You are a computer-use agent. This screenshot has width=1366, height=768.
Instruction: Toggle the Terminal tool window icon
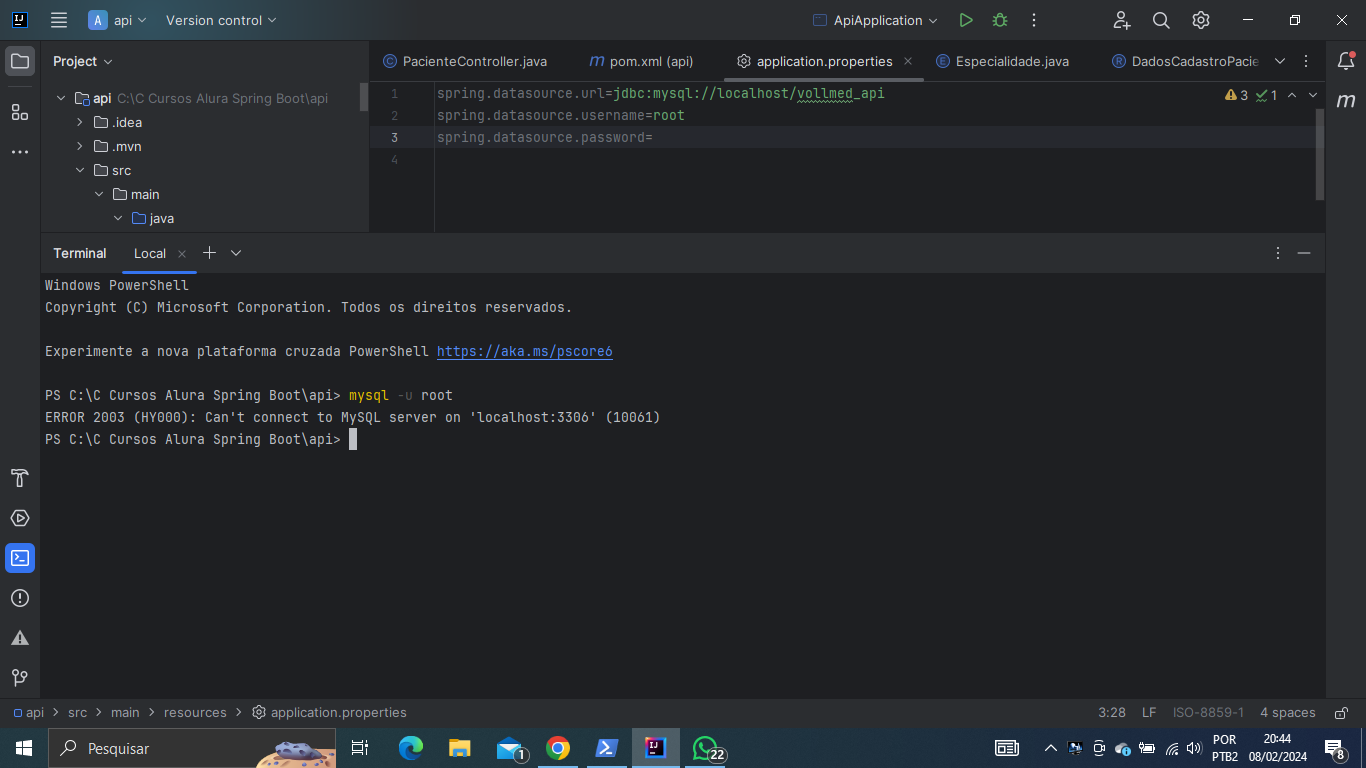click(20, 558)
